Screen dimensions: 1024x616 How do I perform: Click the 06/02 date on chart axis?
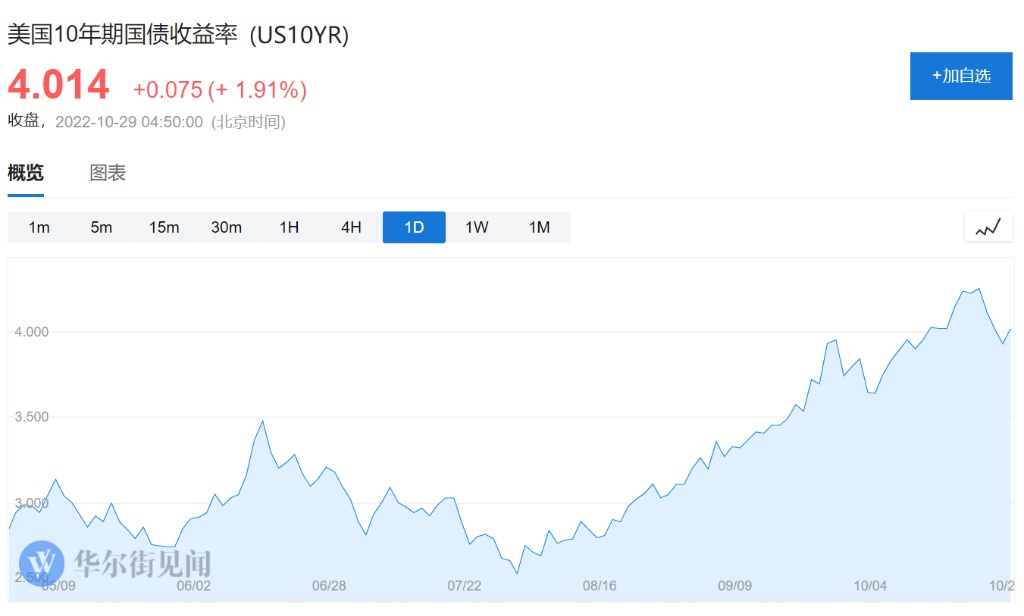point(193,585)
